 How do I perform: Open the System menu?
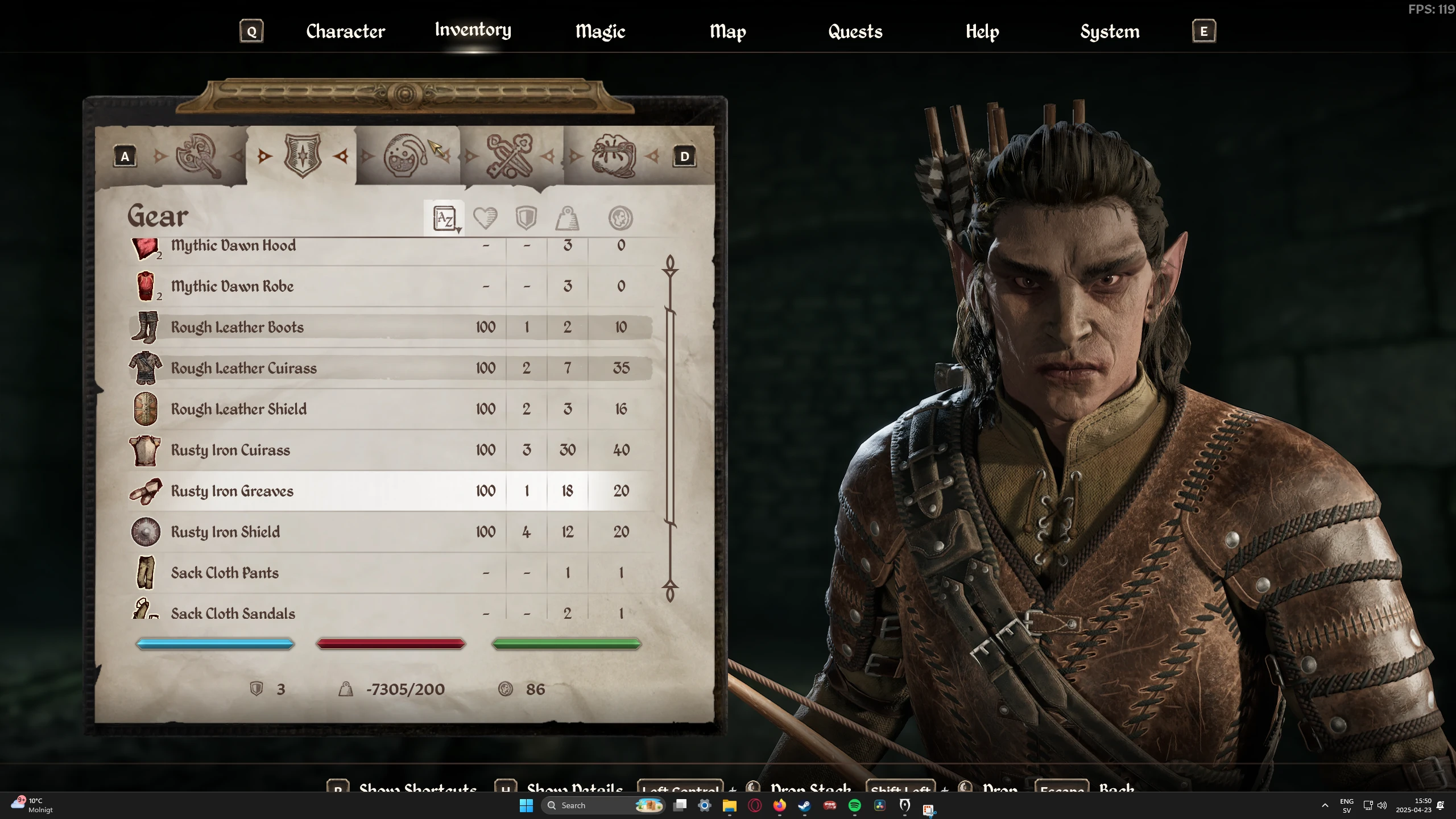[1110, 31]
